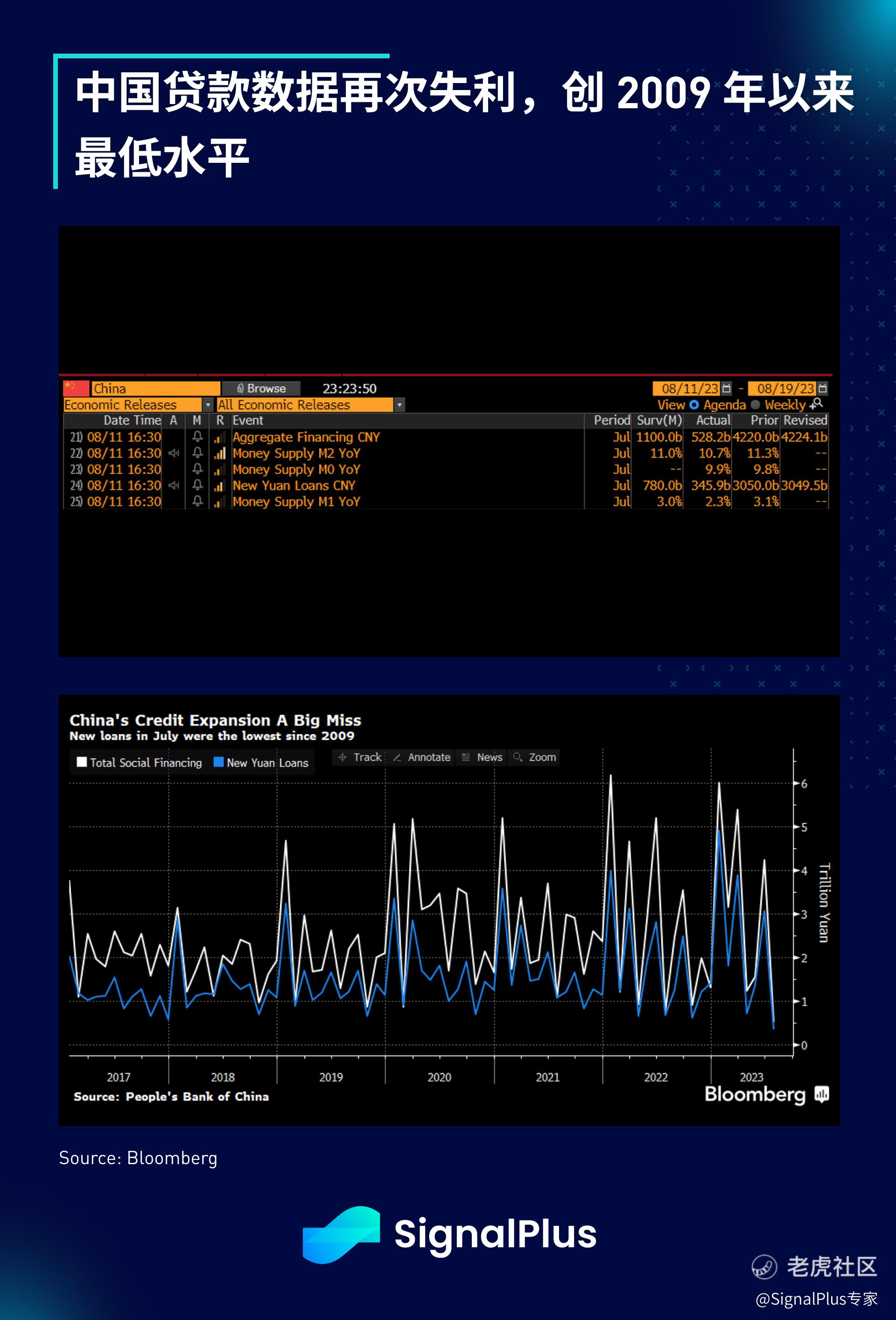Click the 2023 label on chart x-axis

pos(751,1077)
